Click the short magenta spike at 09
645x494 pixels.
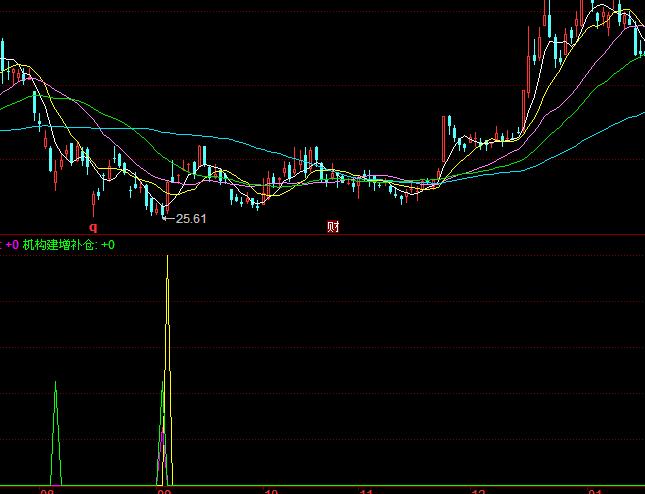163,455
